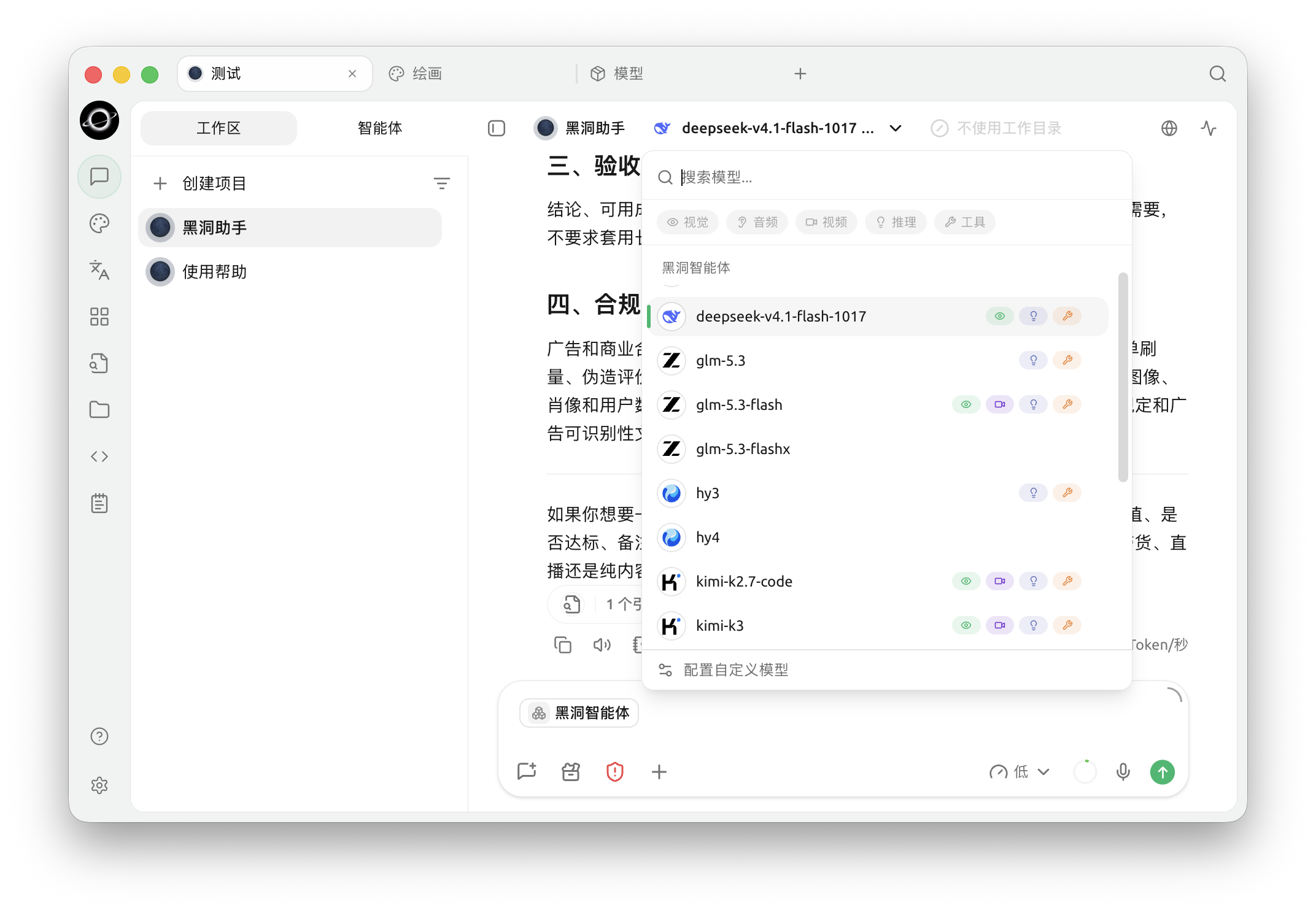Open the apps grid sidebar icon

click(x=99, y=317)
